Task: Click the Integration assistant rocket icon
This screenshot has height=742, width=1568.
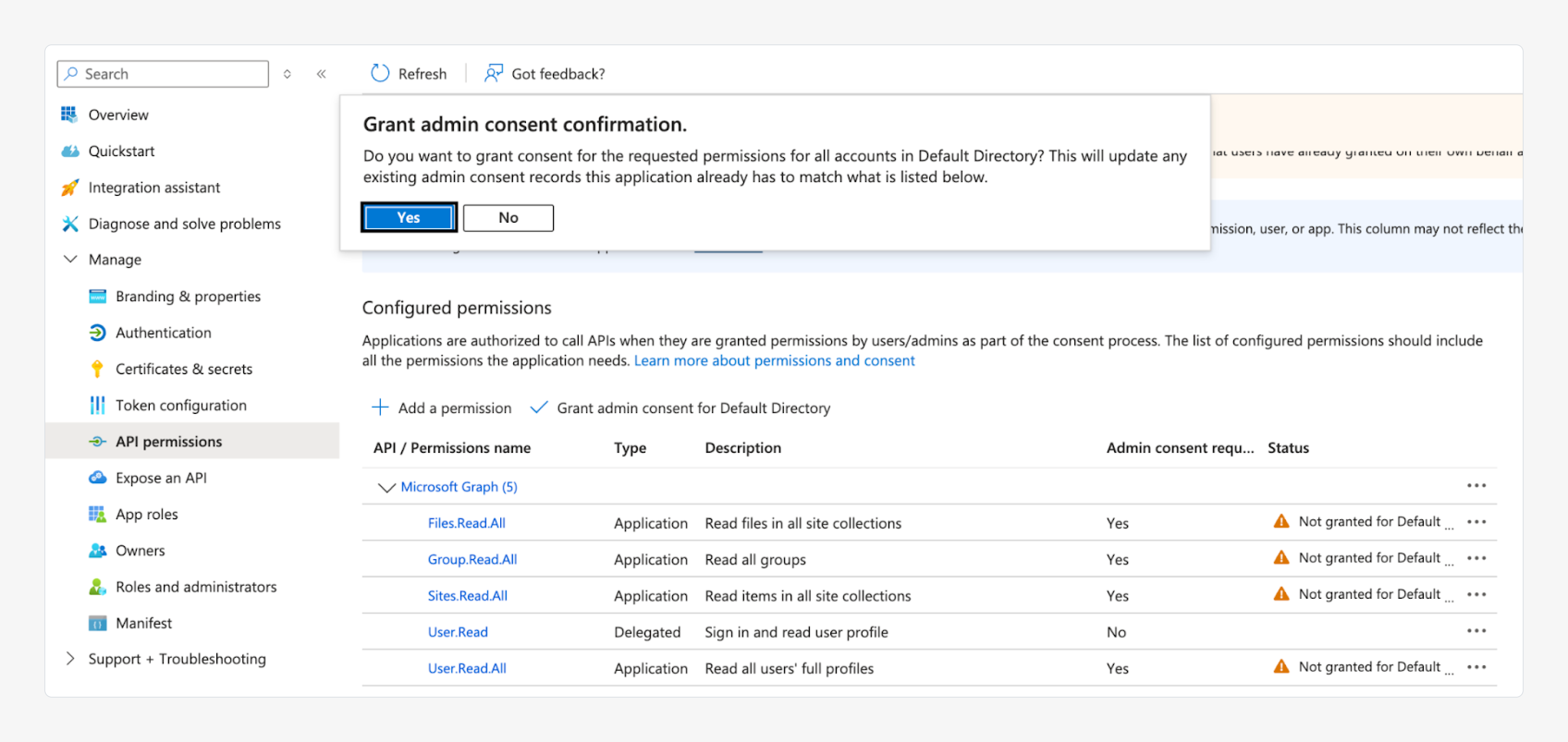Action: (70, 187)
